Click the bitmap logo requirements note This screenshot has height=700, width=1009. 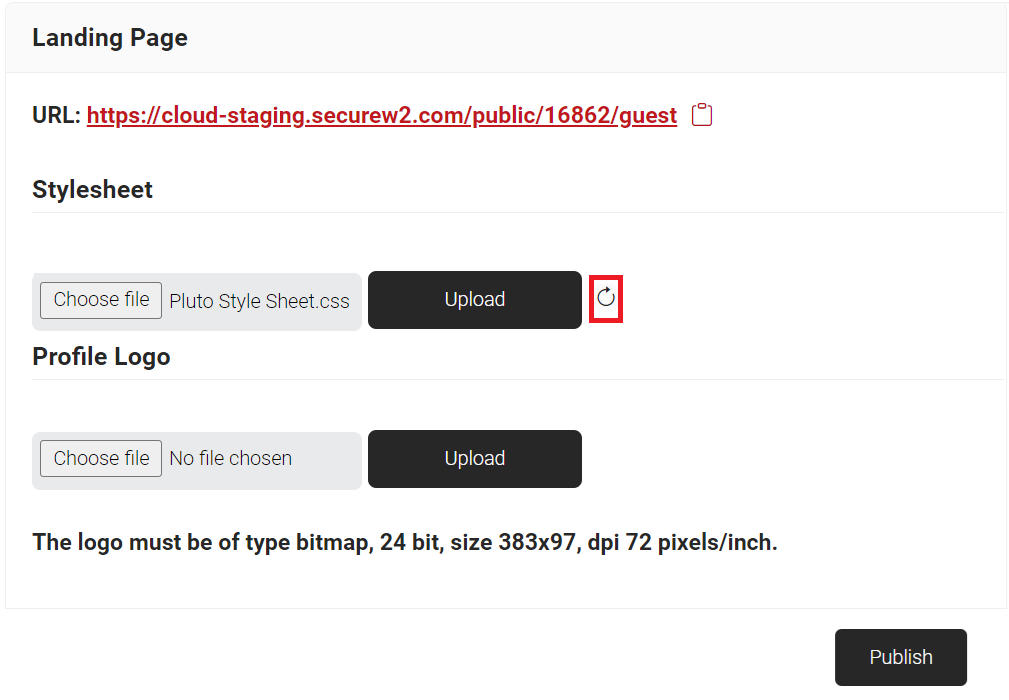point(404,542)
